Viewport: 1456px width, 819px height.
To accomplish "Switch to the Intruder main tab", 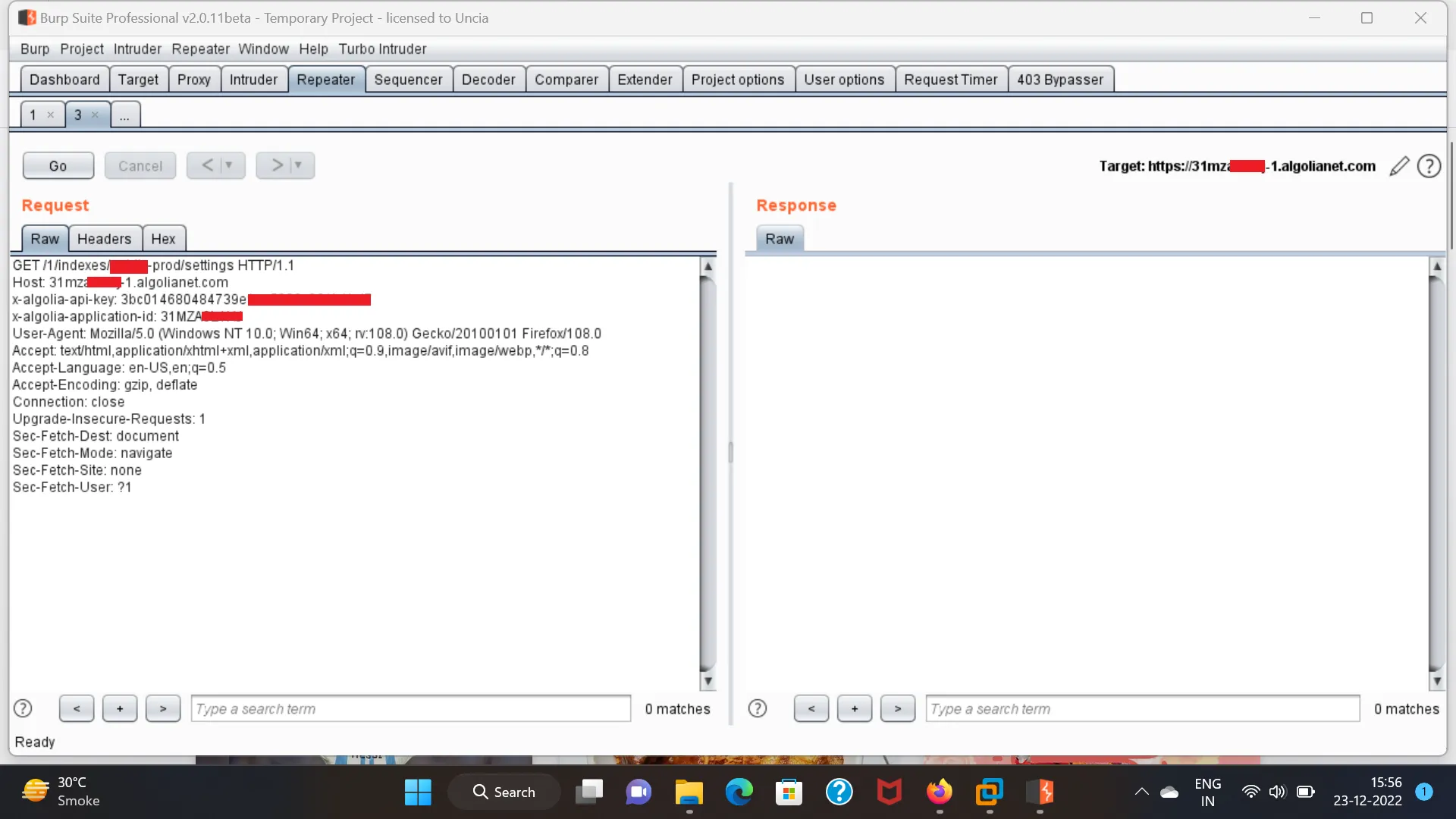I will (253, 80).
